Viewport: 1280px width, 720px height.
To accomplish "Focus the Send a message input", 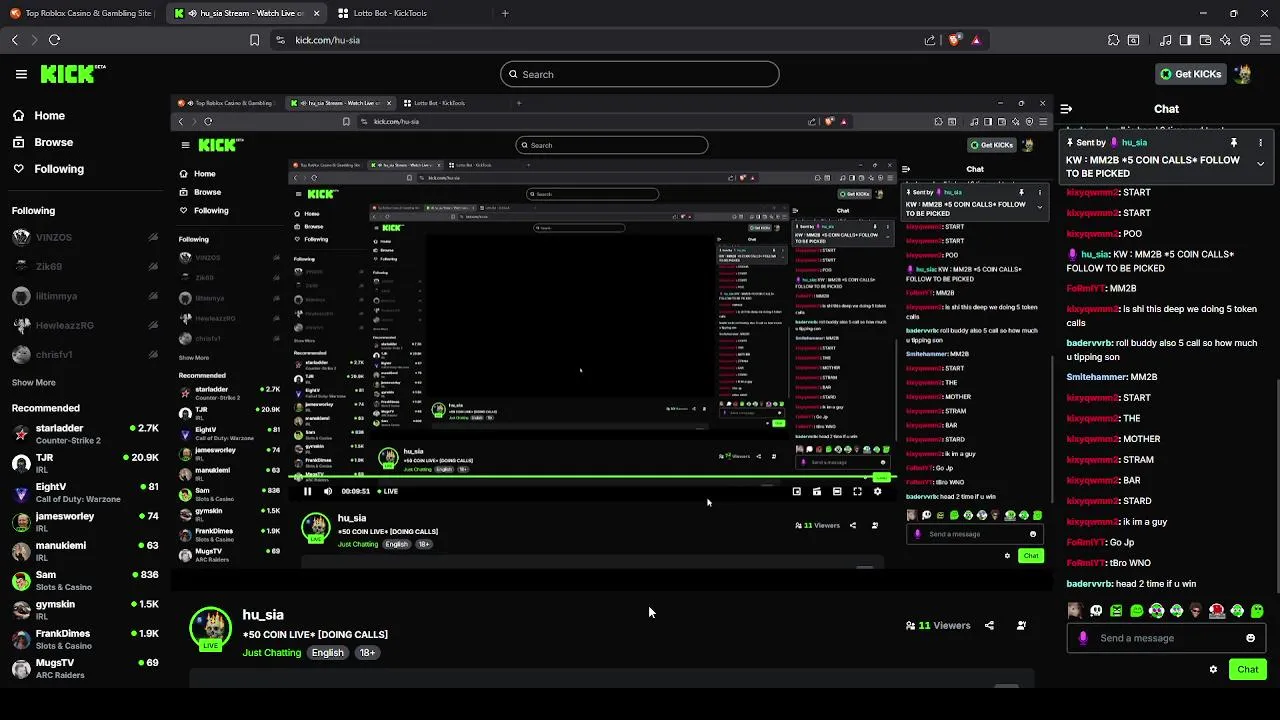I will point(1165,638).
